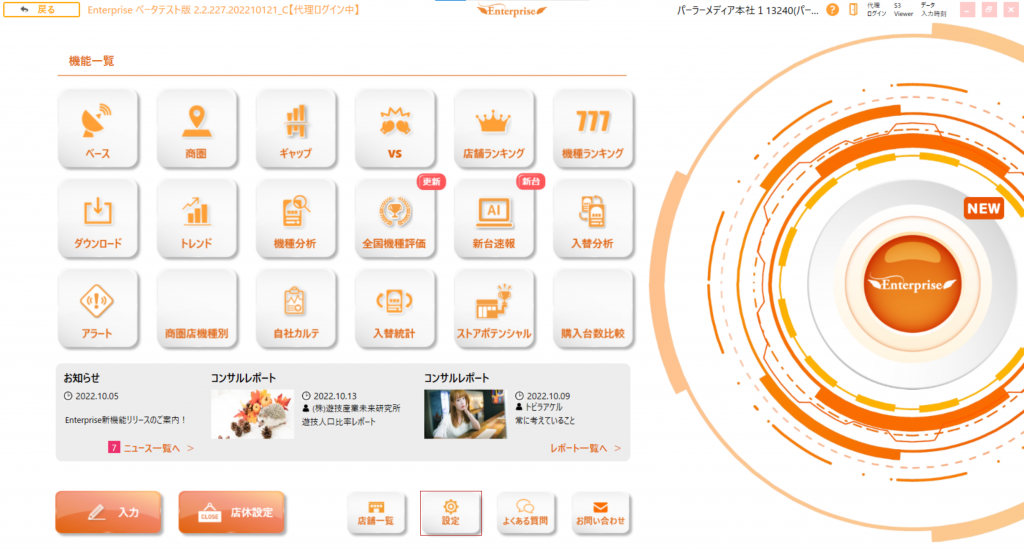Open the ベース function
The height and width of the screenshot is (549, 1024).
tap(98, 129)
